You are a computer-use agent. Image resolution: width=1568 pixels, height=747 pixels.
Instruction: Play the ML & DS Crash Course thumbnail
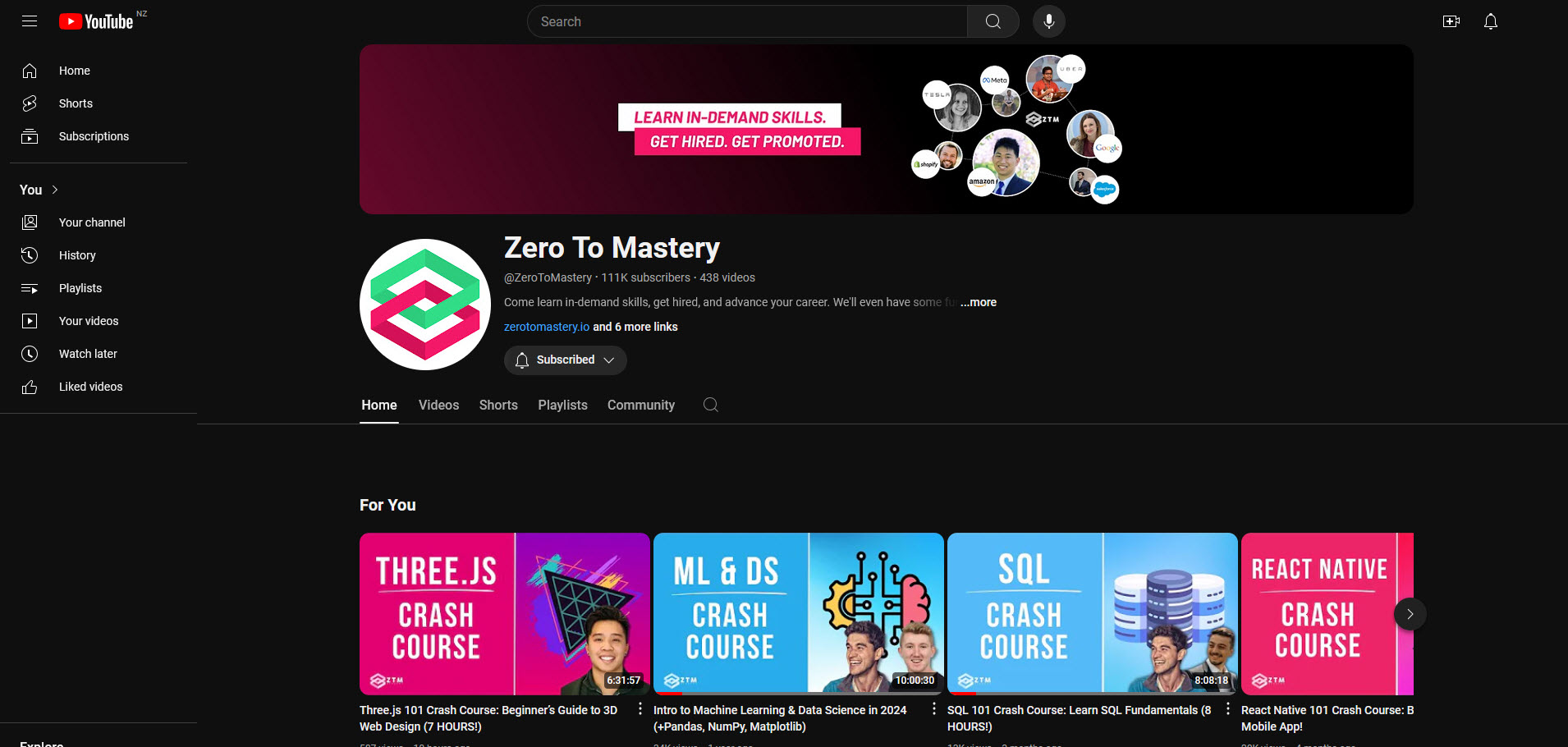(x=799, y=614)
